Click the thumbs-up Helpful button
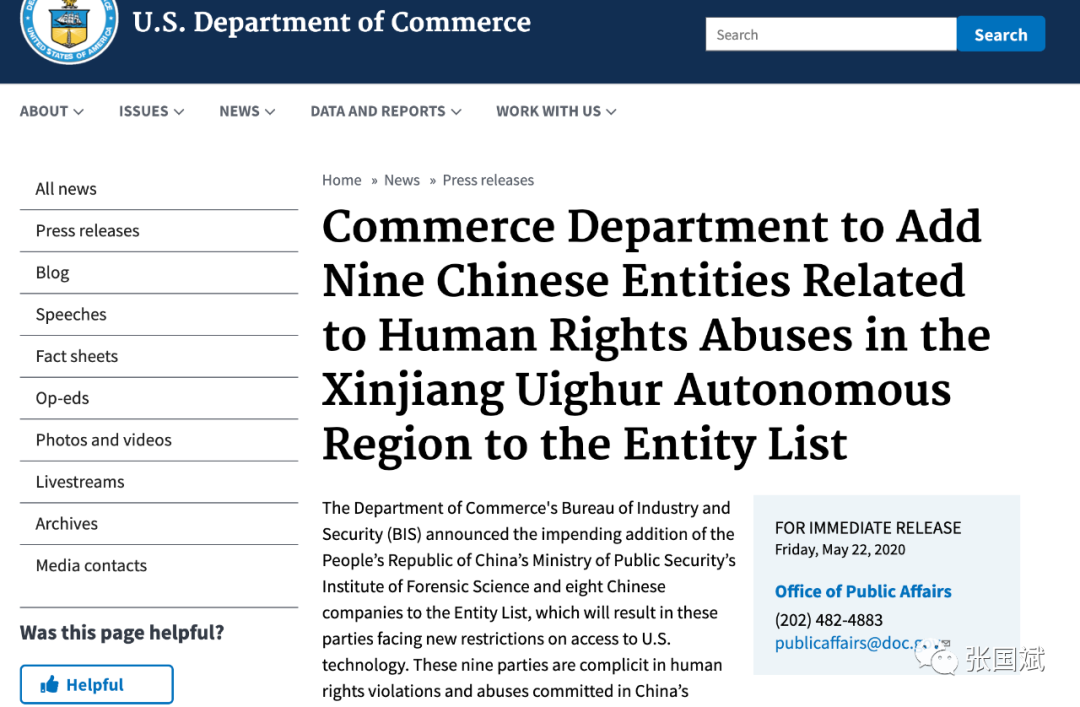 tap(96, 685)
